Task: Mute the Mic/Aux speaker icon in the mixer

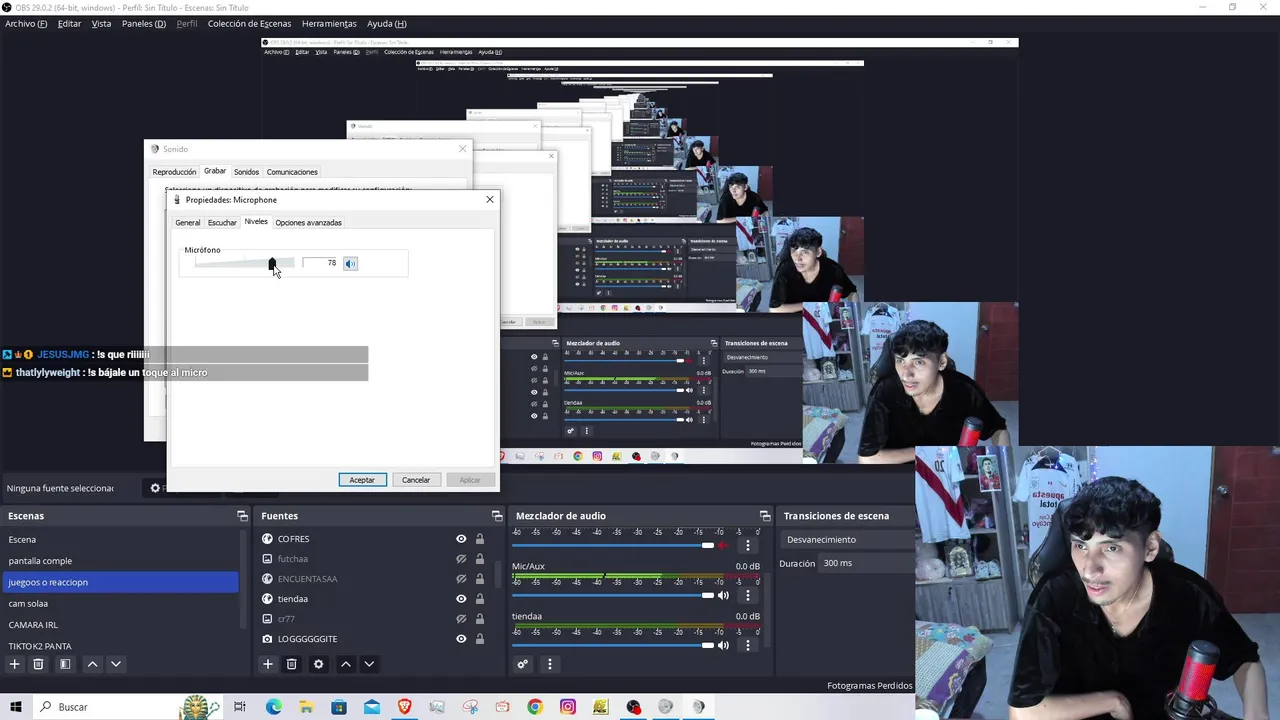Action: click(723, 596)
